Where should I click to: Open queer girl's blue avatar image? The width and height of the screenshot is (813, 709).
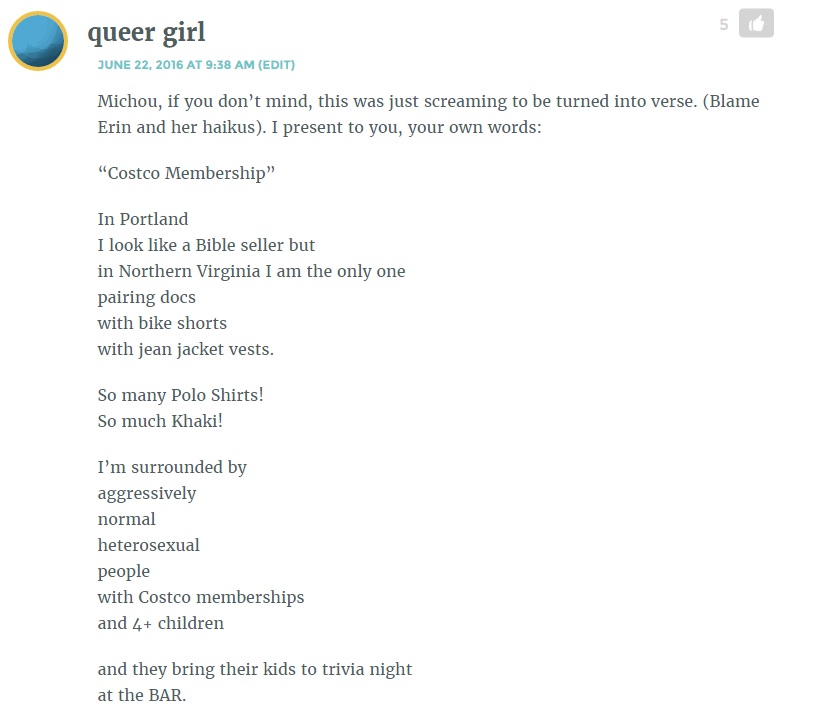point(38,41)
